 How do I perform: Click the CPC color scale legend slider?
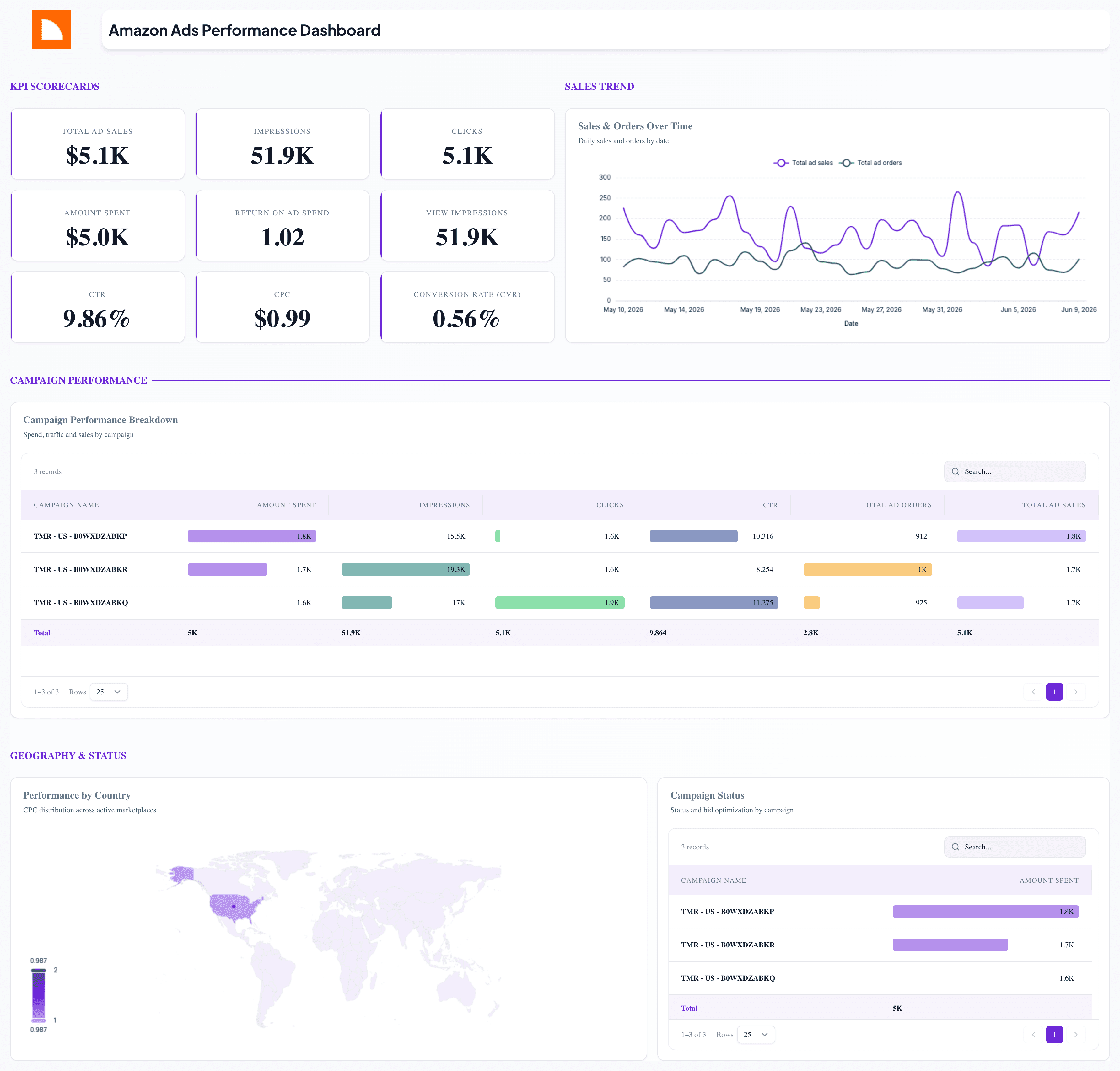click(x=38, y=995)
